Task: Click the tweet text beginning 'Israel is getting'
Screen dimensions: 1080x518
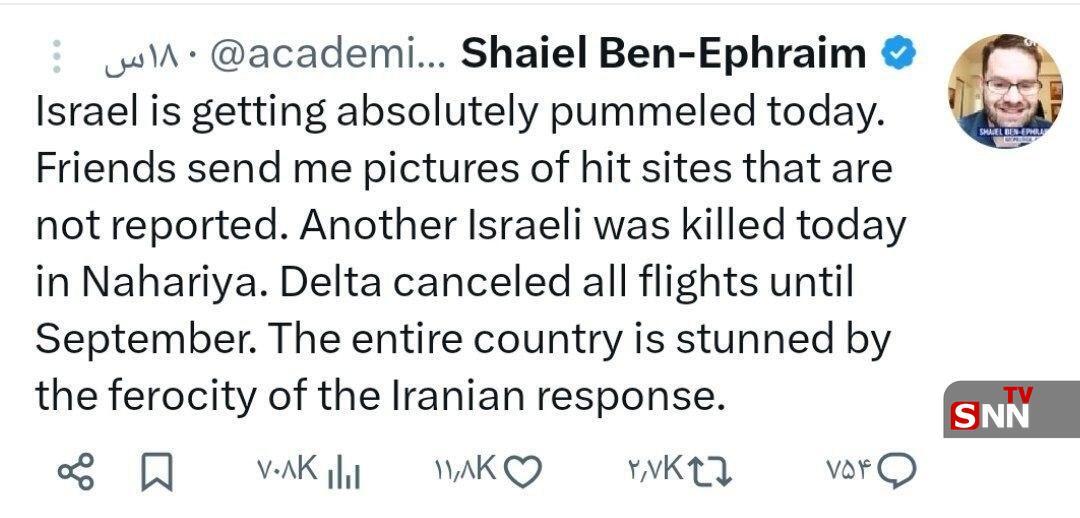Action: (460, 111)
